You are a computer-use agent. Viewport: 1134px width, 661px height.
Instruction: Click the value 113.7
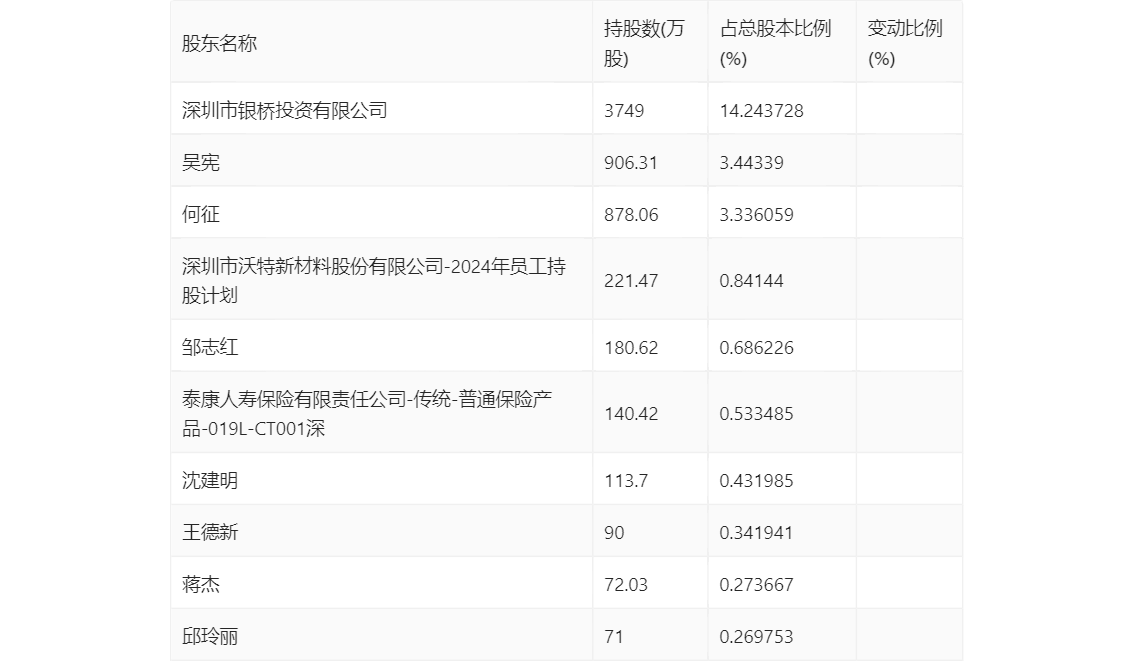pyautogui.click(x=626, y=481)
